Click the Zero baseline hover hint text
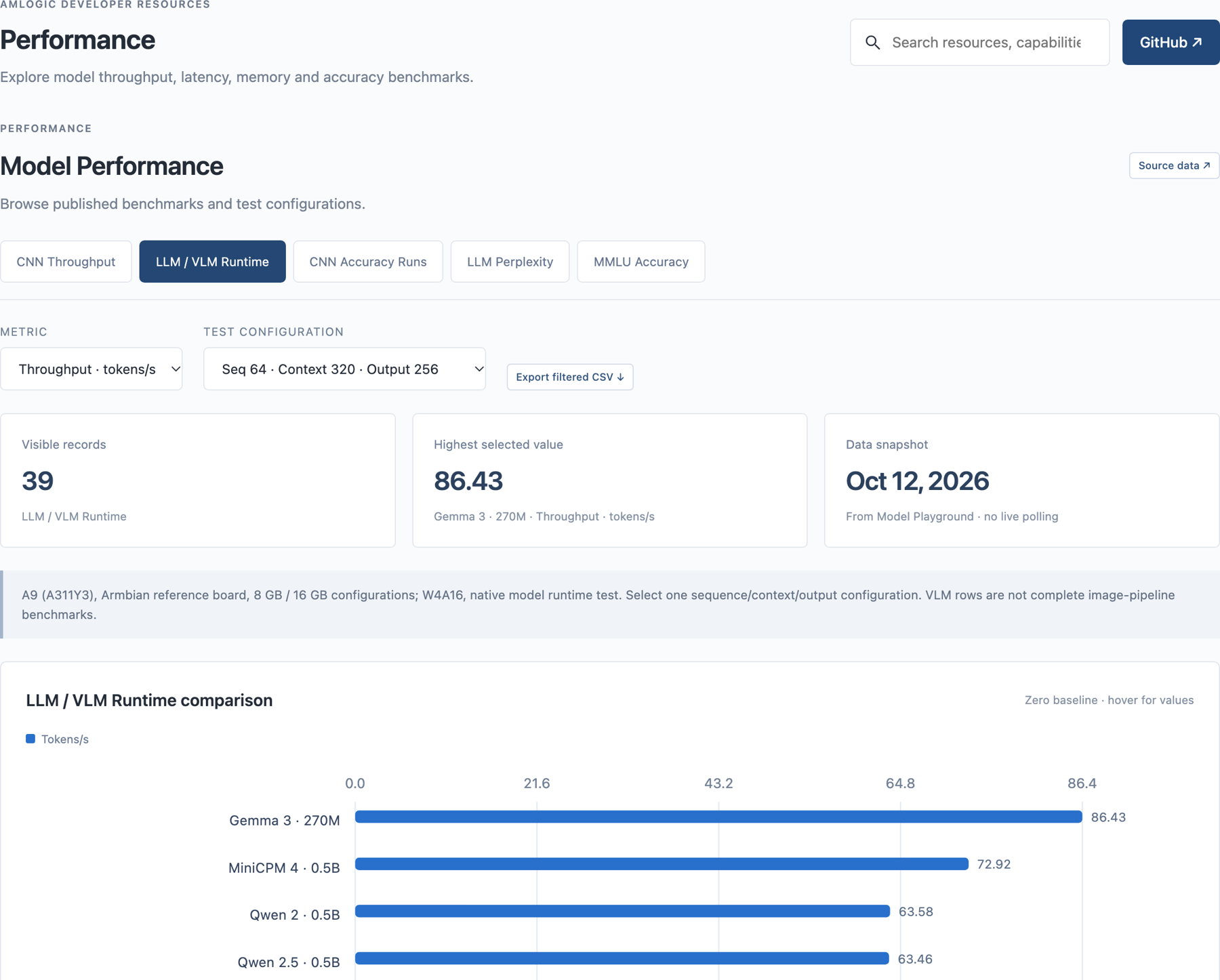The width and height of the screenshot is (1220, 980). coord(1109,700)
